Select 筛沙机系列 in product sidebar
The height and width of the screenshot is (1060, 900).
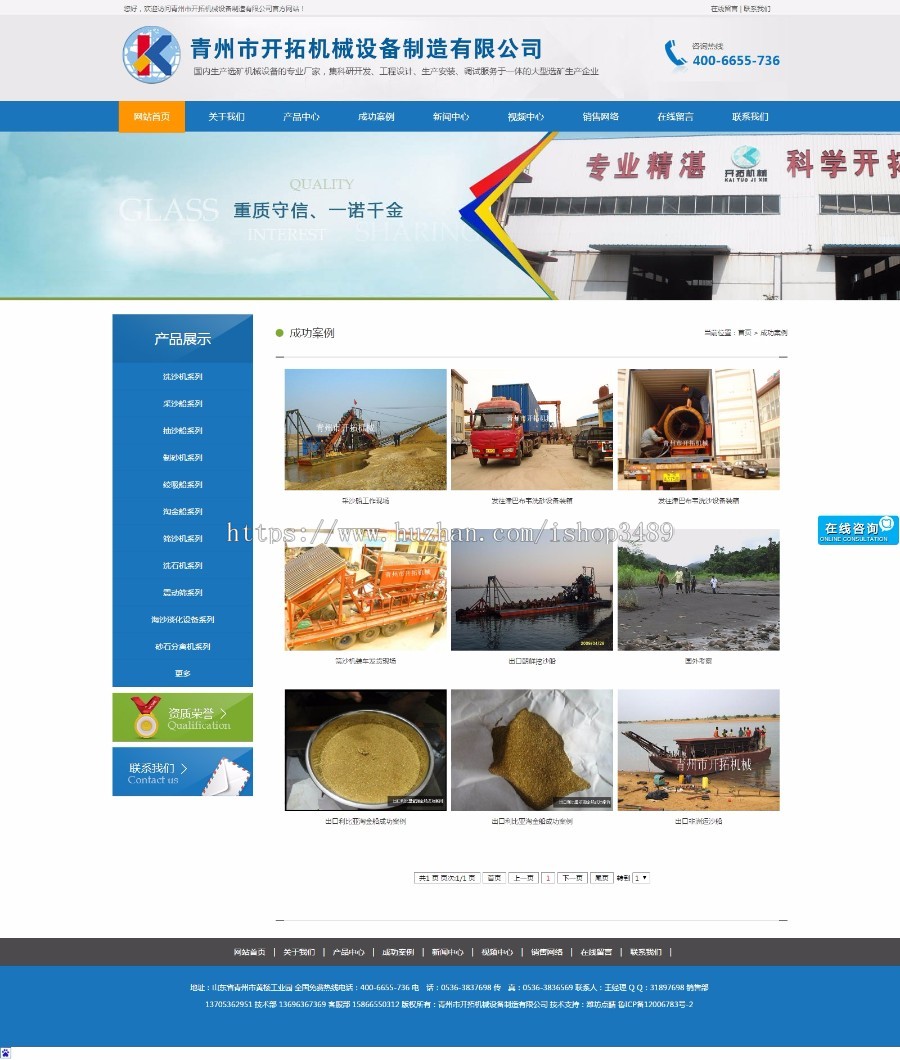click(x=183, y=539)
